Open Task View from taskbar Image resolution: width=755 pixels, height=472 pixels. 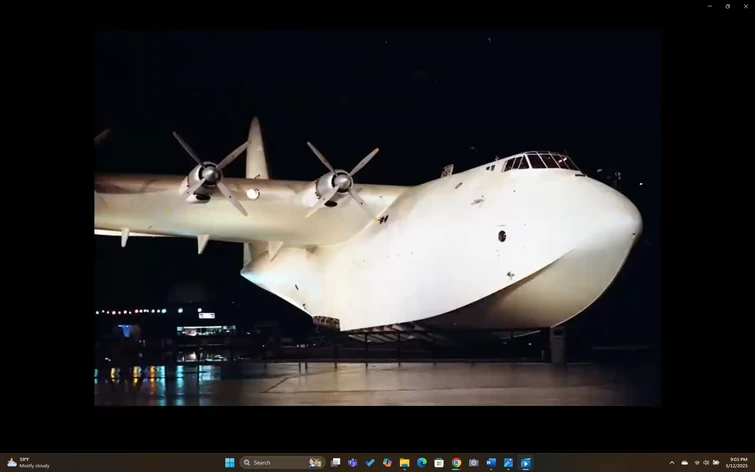click(x=336, y=463)
